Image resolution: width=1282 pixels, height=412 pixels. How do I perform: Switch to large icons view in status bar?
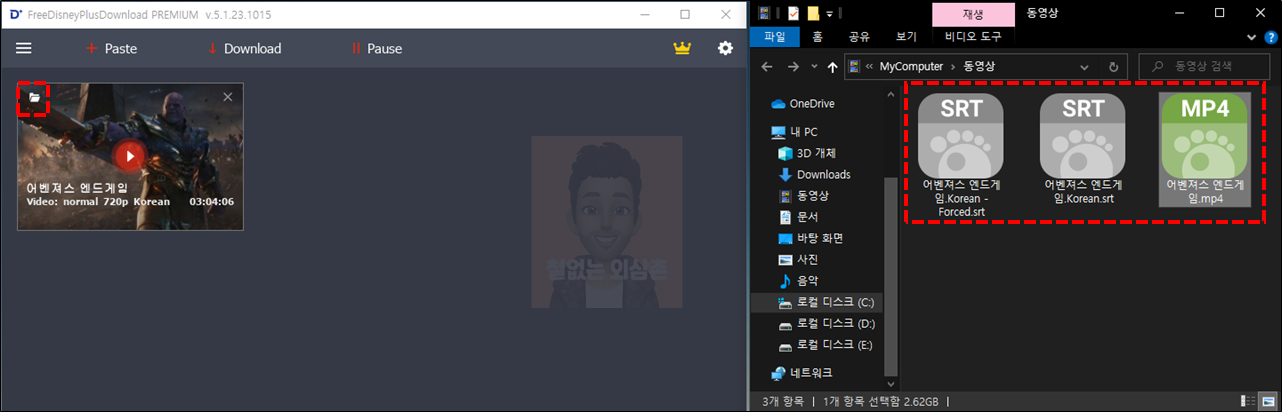(1266, 401)
